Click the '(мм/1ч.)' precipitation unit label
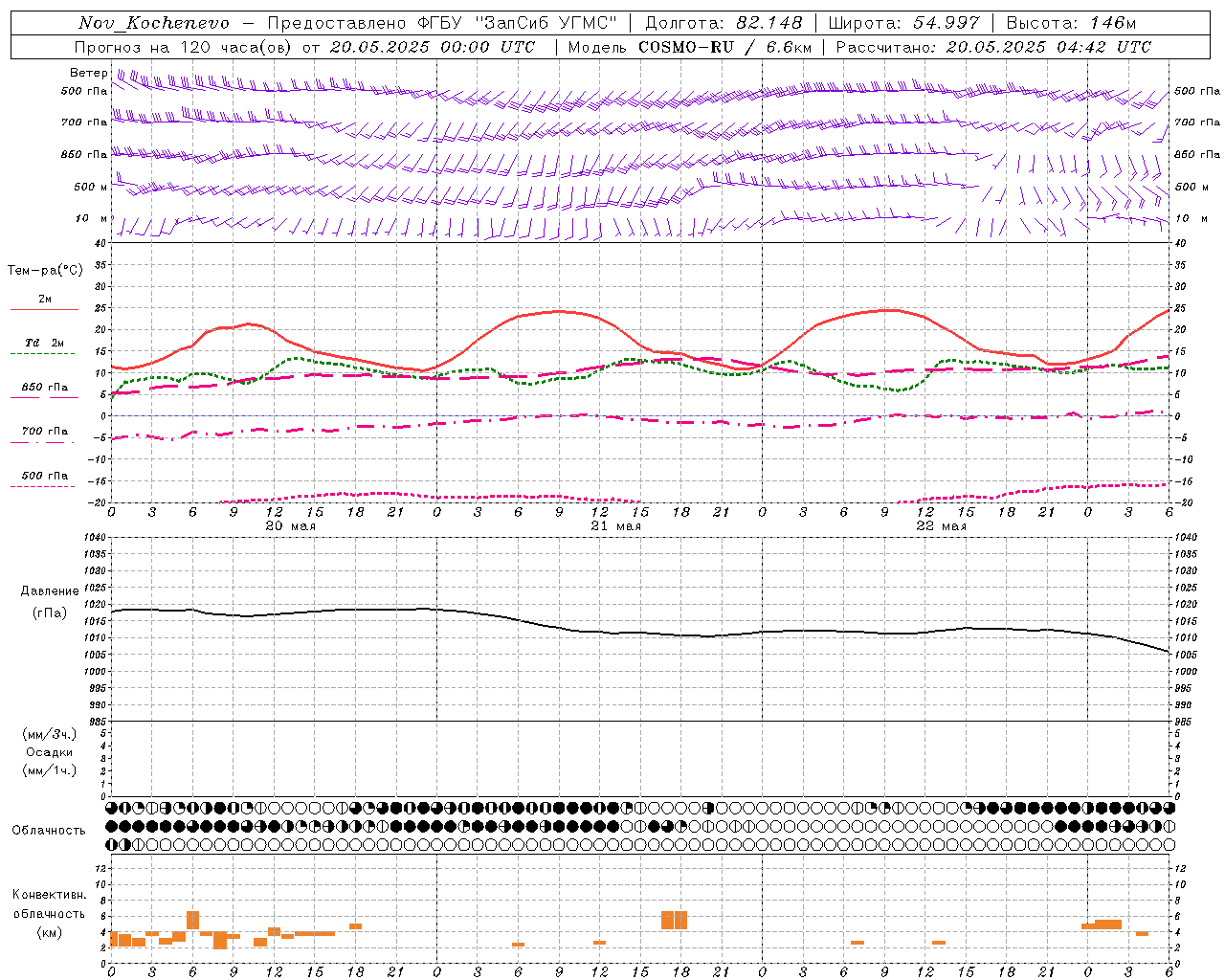The height and width of the screenshot is (980, 1225). (50, 770)
